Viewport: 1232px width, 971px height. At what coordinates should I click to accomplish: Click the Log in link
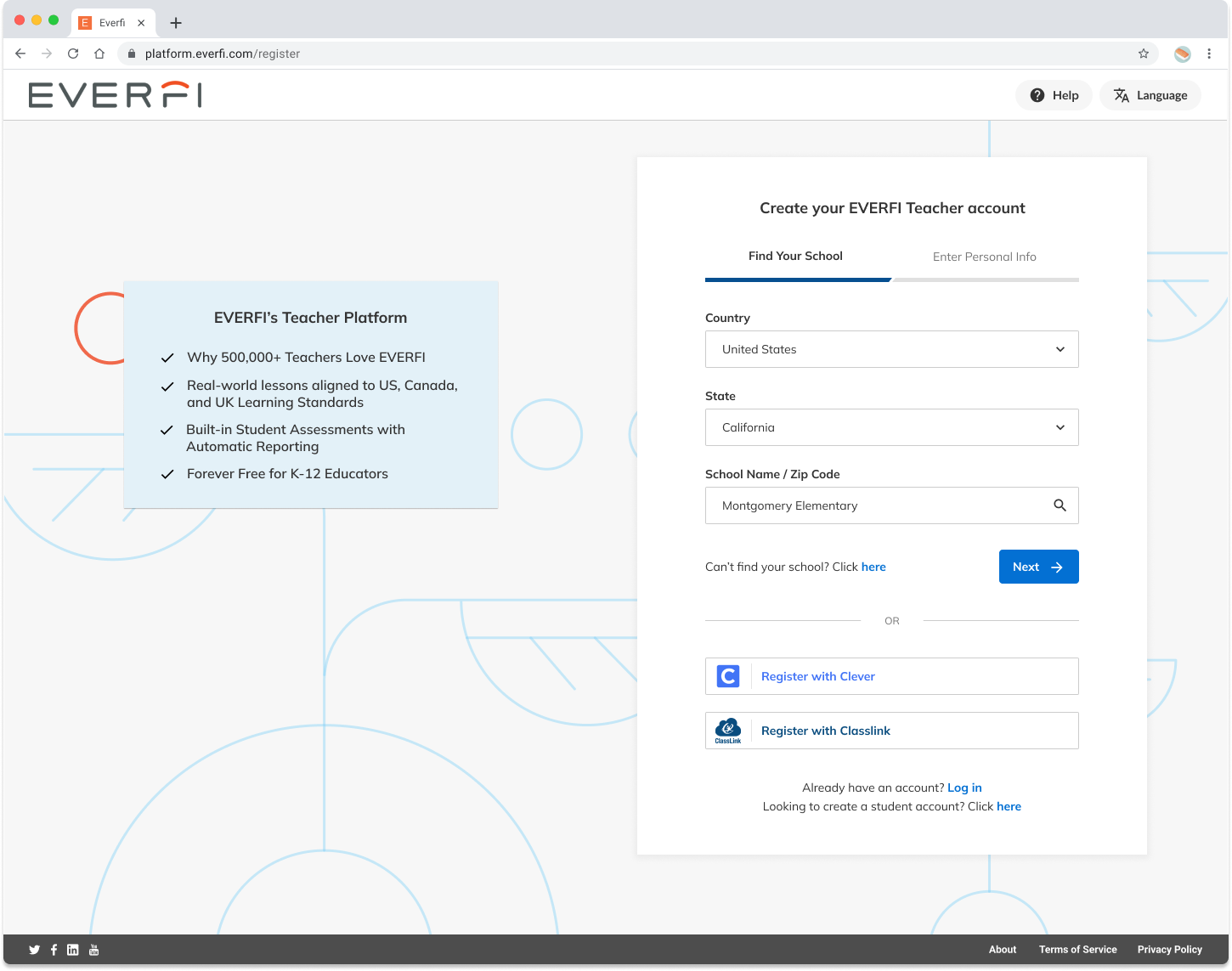click(x=964, y=788)
